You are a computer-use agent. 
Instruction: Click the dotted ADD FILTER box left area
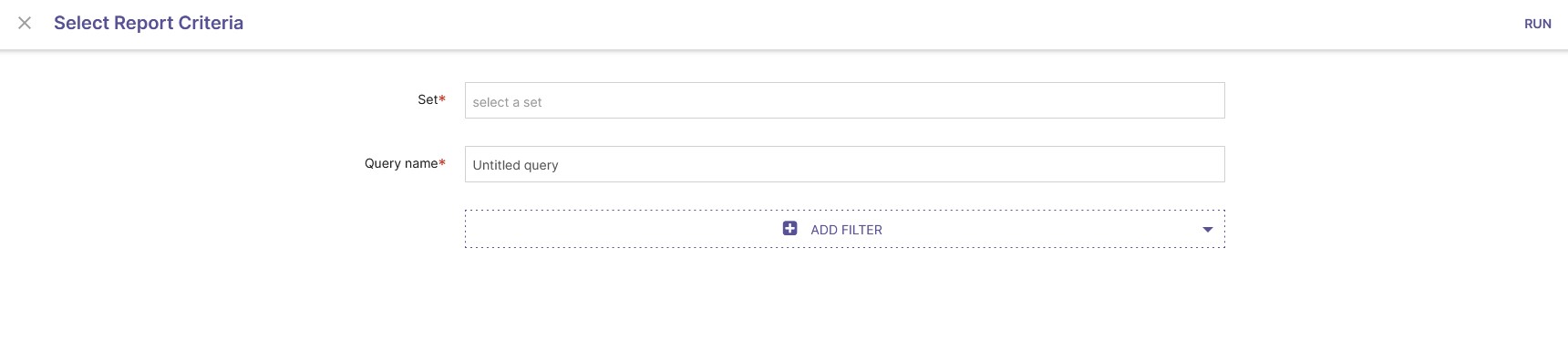coord(620,229)
